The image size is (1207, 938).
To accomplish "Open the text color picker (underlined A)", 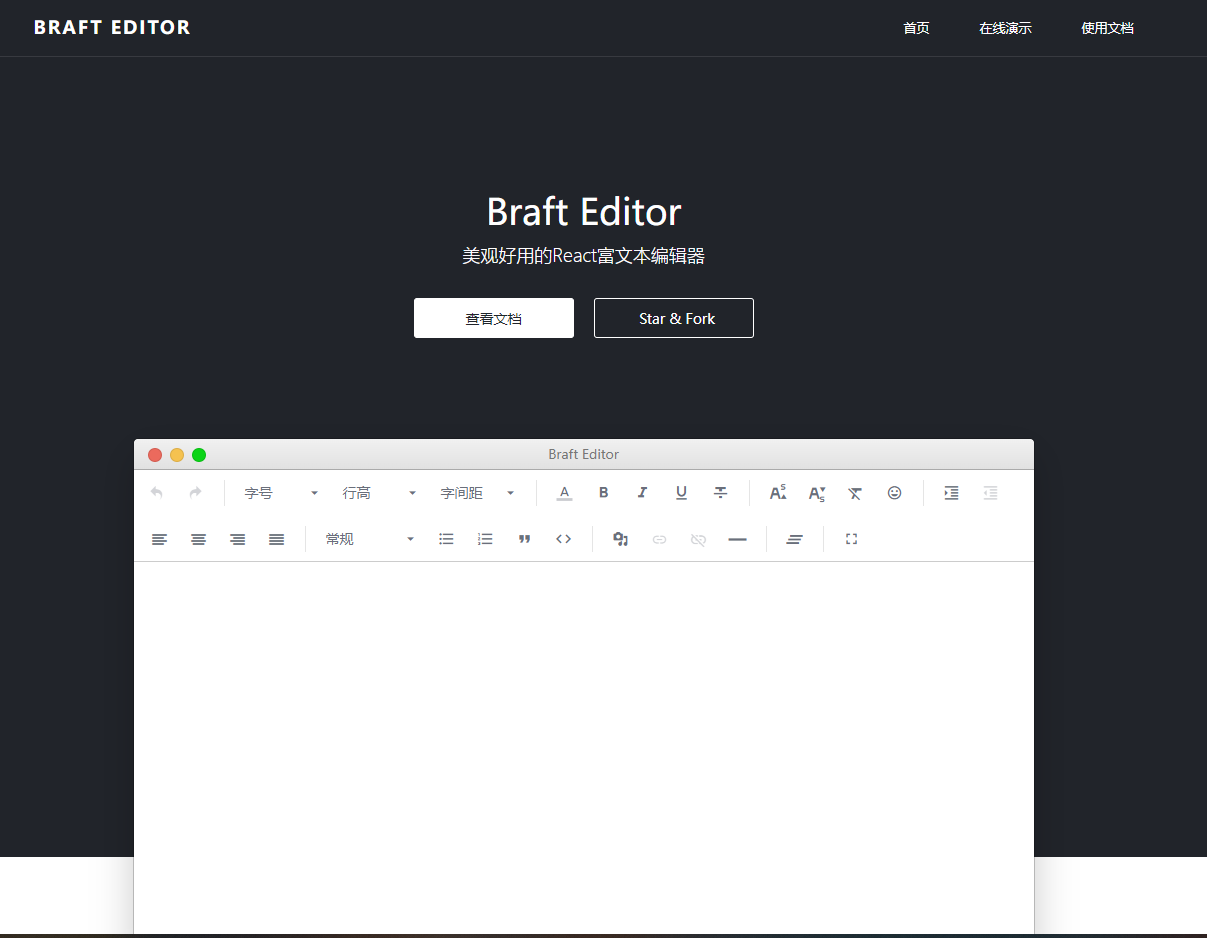I will coord(564,493).
